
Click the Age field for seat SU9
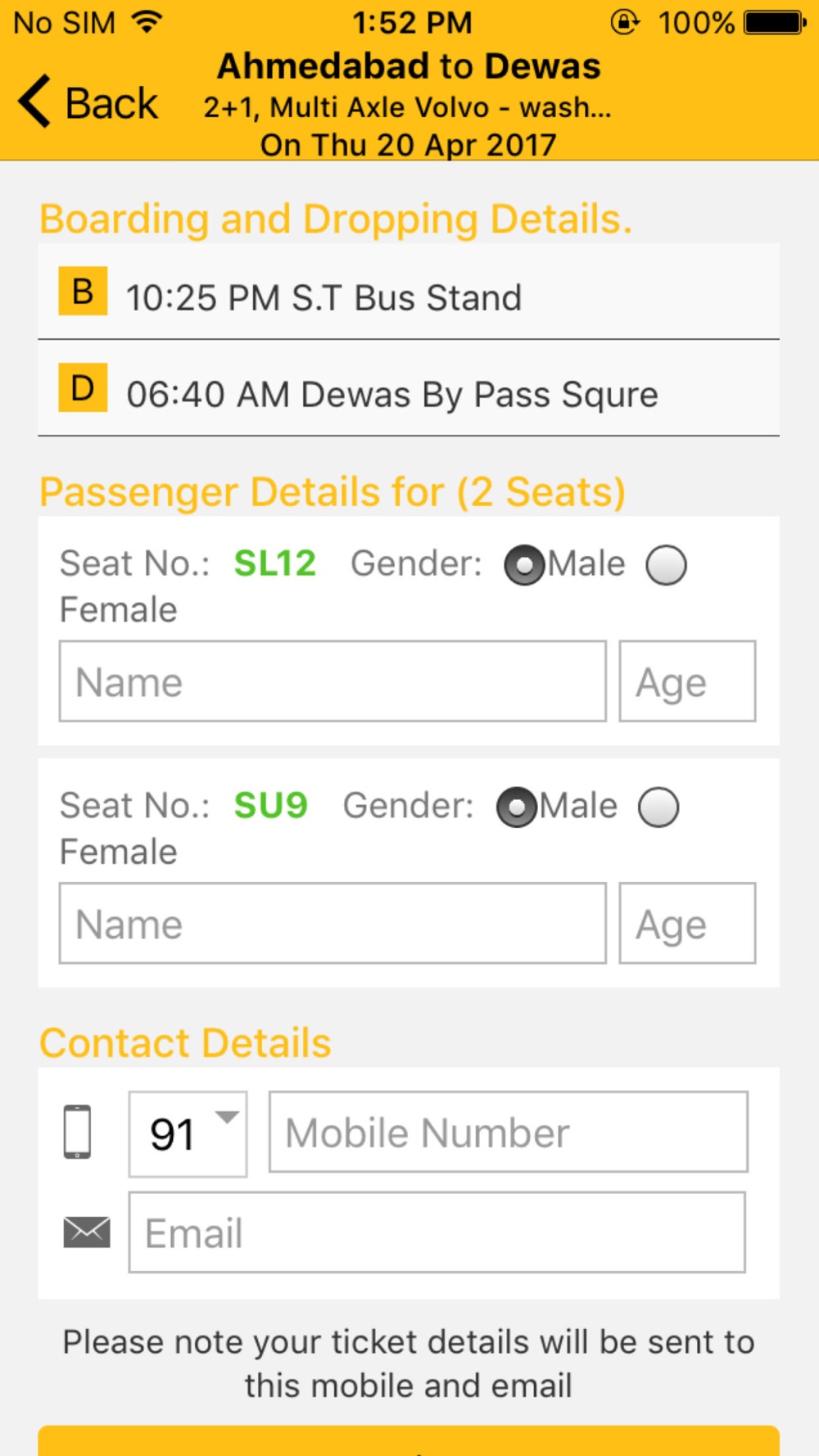point(687,923)
